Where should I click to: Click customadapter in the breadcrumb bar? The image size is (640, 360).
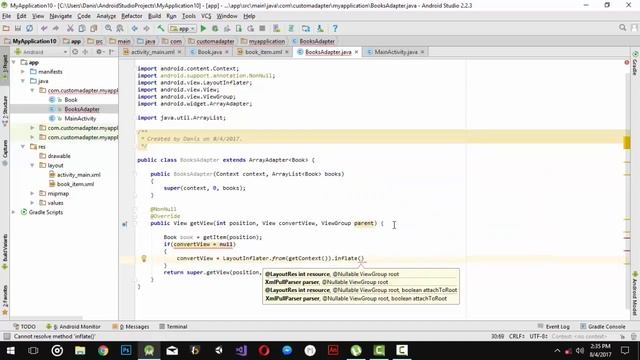click(215, 41)
